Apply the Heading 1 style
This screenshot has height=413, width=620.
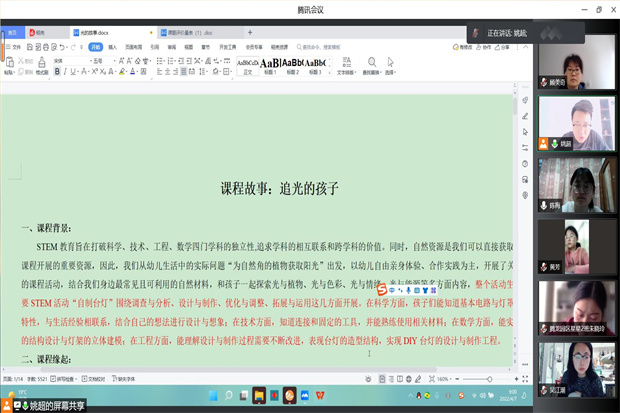pos(270,64)
